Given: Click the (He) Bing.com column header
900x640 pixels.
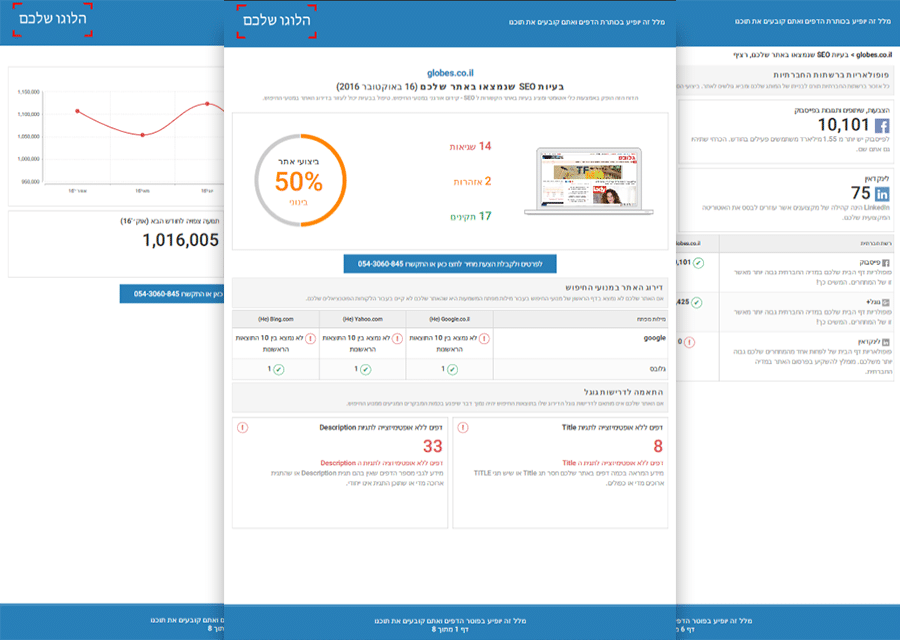Looking at the screenshot, I should tap(276, 319).
